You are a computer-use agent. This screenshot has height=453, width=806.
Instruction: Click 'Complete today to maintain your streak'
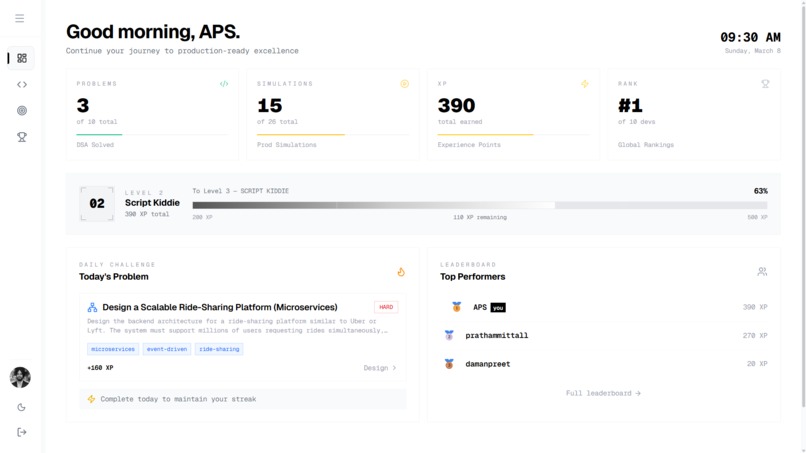(x=178, y=399)
